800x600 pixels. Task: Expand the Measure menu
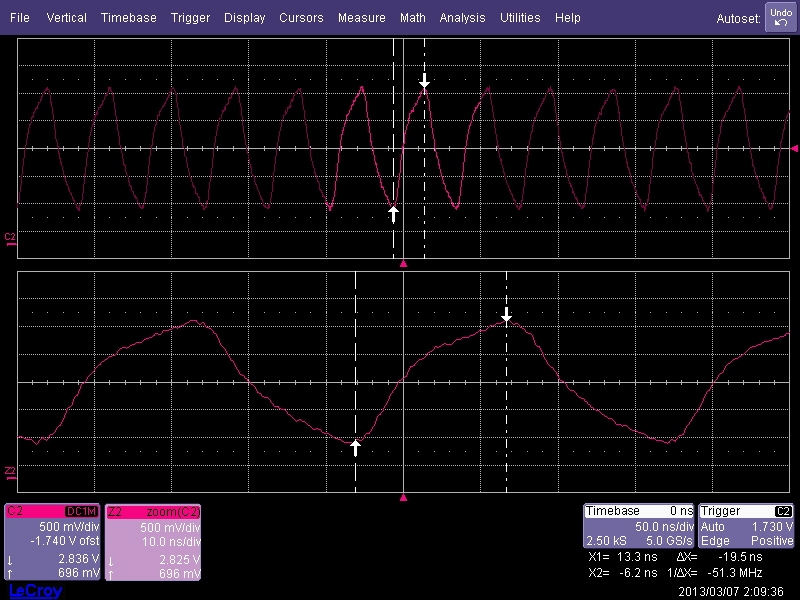[361, 18]
